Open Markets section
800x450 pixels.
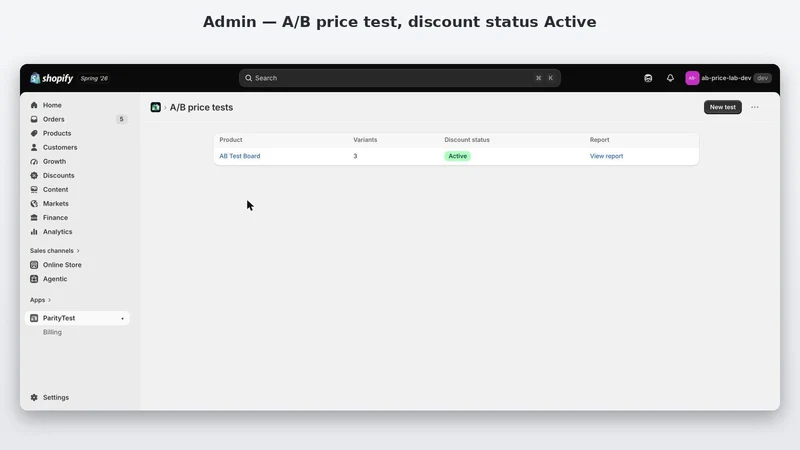pyautogui.click(x=56, y=204)
